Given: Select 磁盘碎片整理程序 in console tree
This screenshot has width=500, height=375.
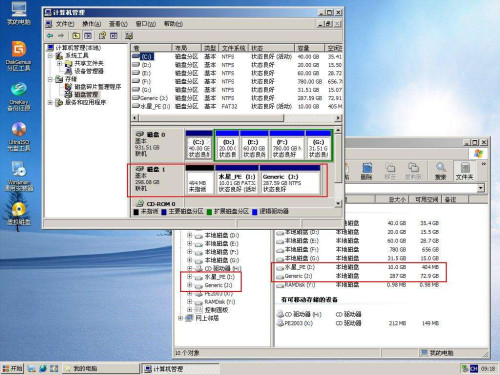Looking at the screenshot, I should [97, 87].
